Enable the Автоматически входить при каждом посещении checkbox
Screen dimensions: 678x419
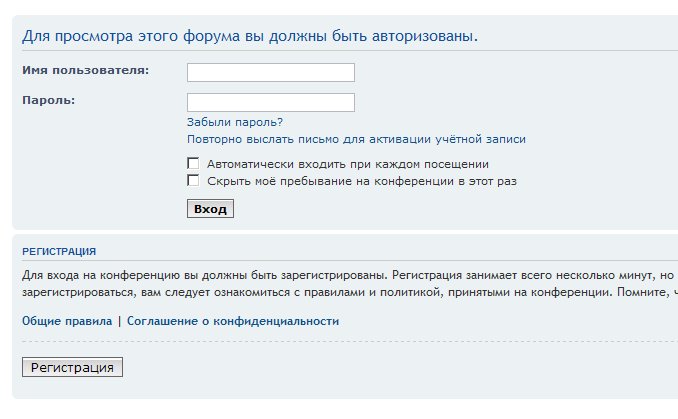click(x=193, y=163)
